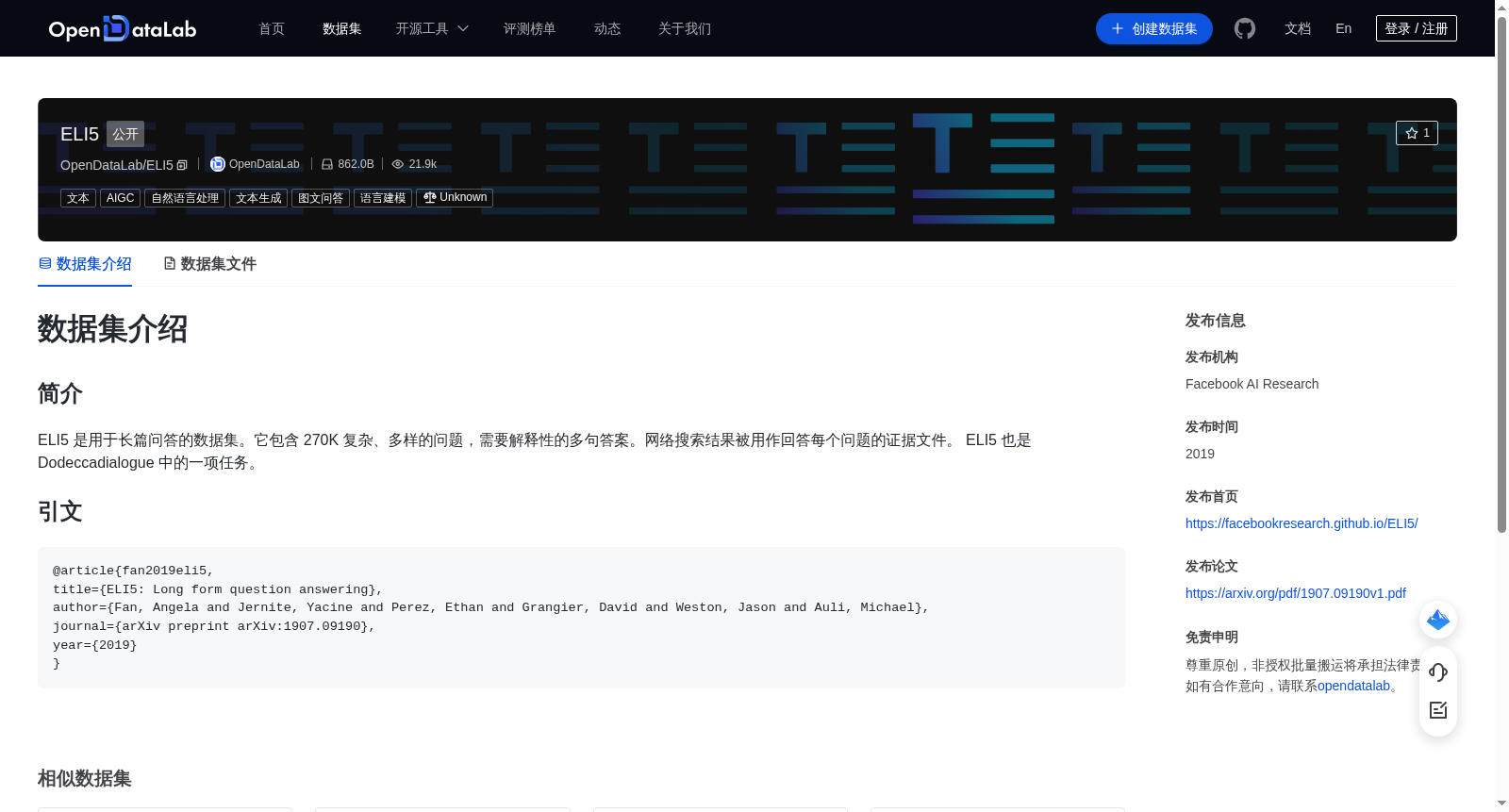Viewport: 1509px width, 812px height.
Task: Click the 引文 heading
Action: [60, 511]
